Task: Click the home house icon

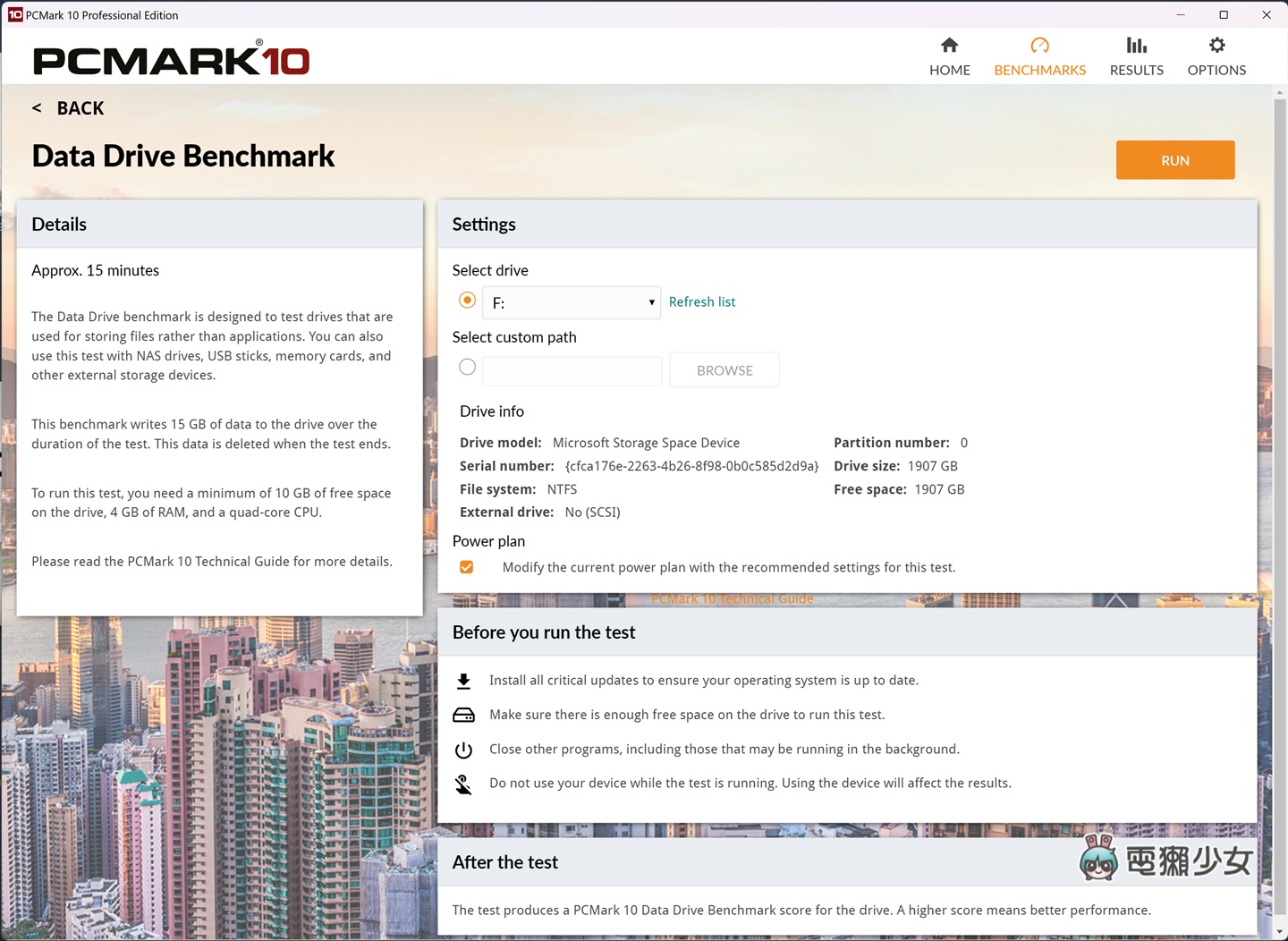Action: tap(949, 45)
